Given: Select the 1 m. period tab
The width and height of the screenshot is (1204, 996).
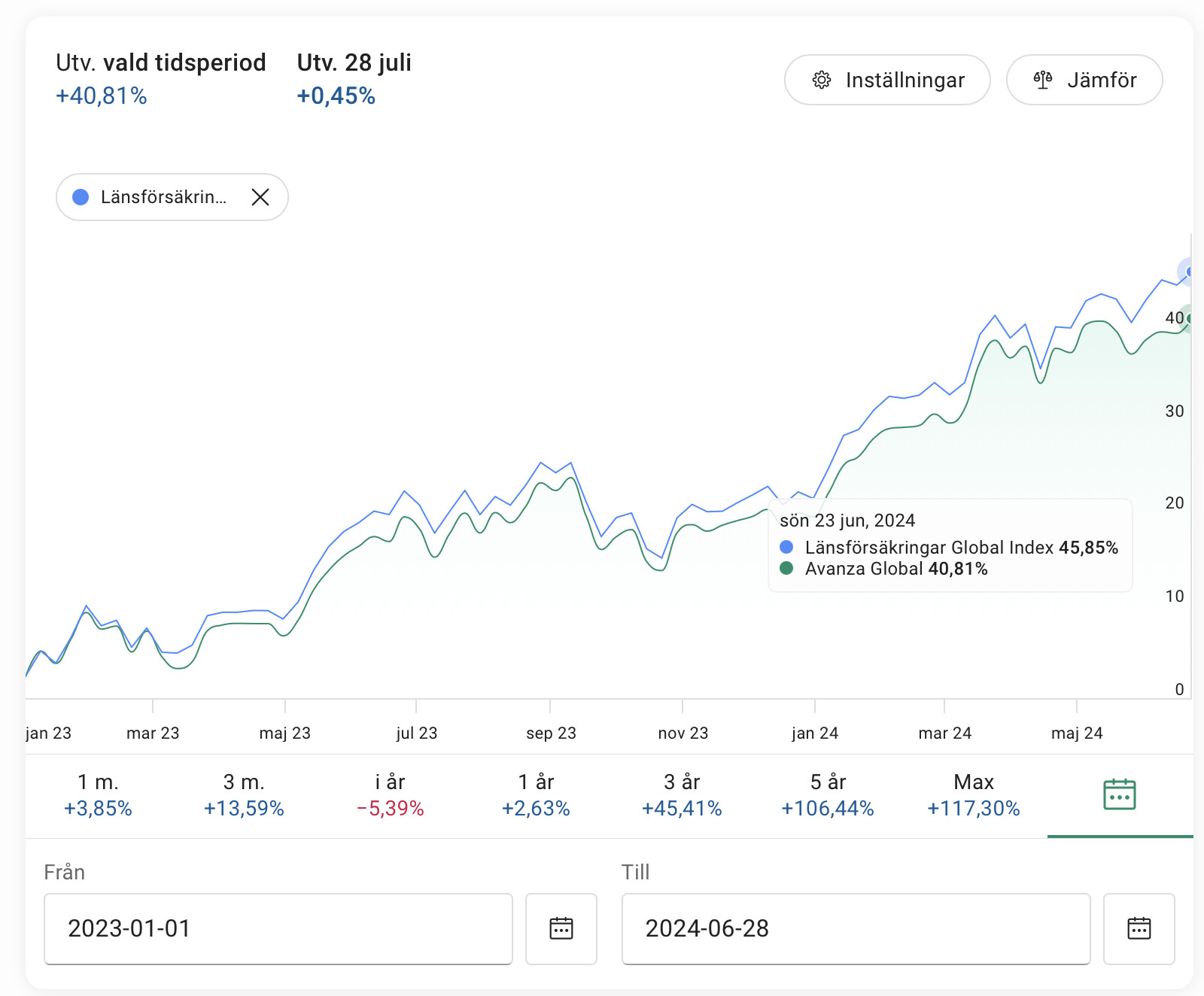Looking at the screenshot, I should click(99, 795).
